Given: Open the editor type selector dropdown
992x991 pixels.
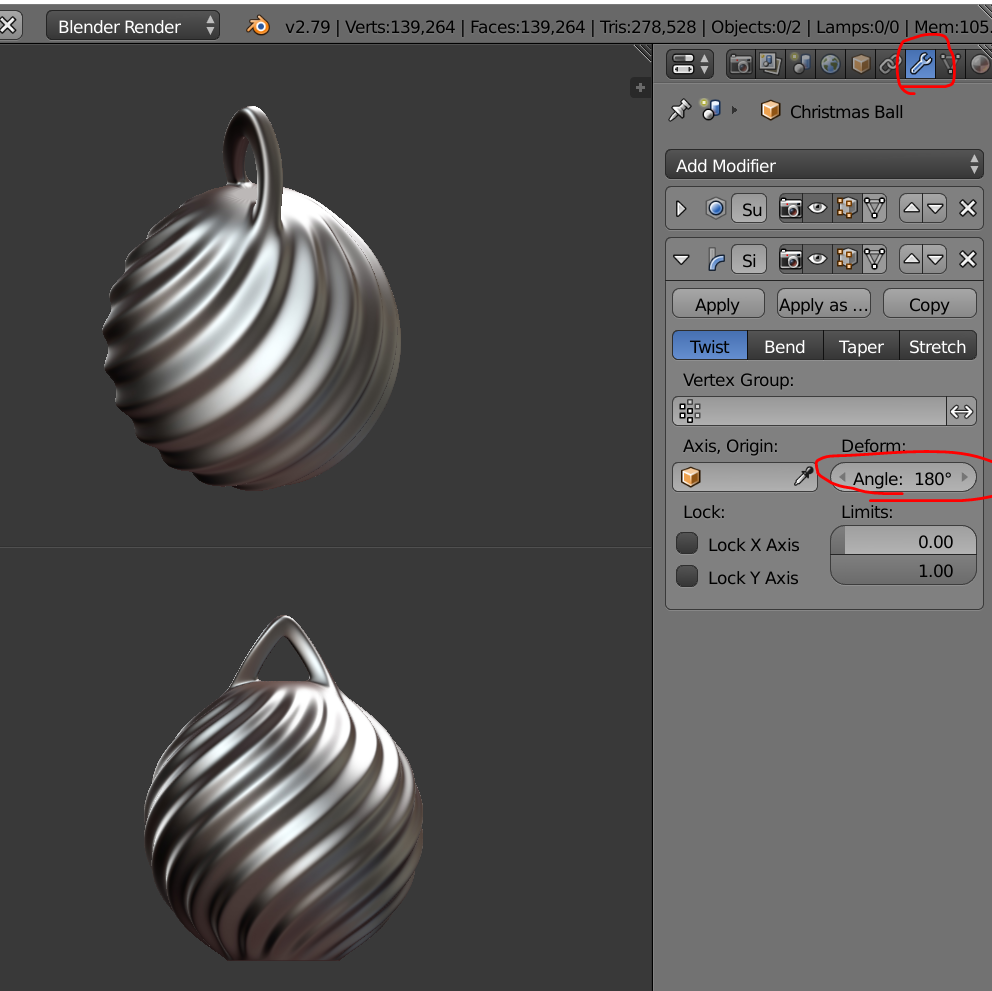Looking at the screenshot, I should [690, 64].
